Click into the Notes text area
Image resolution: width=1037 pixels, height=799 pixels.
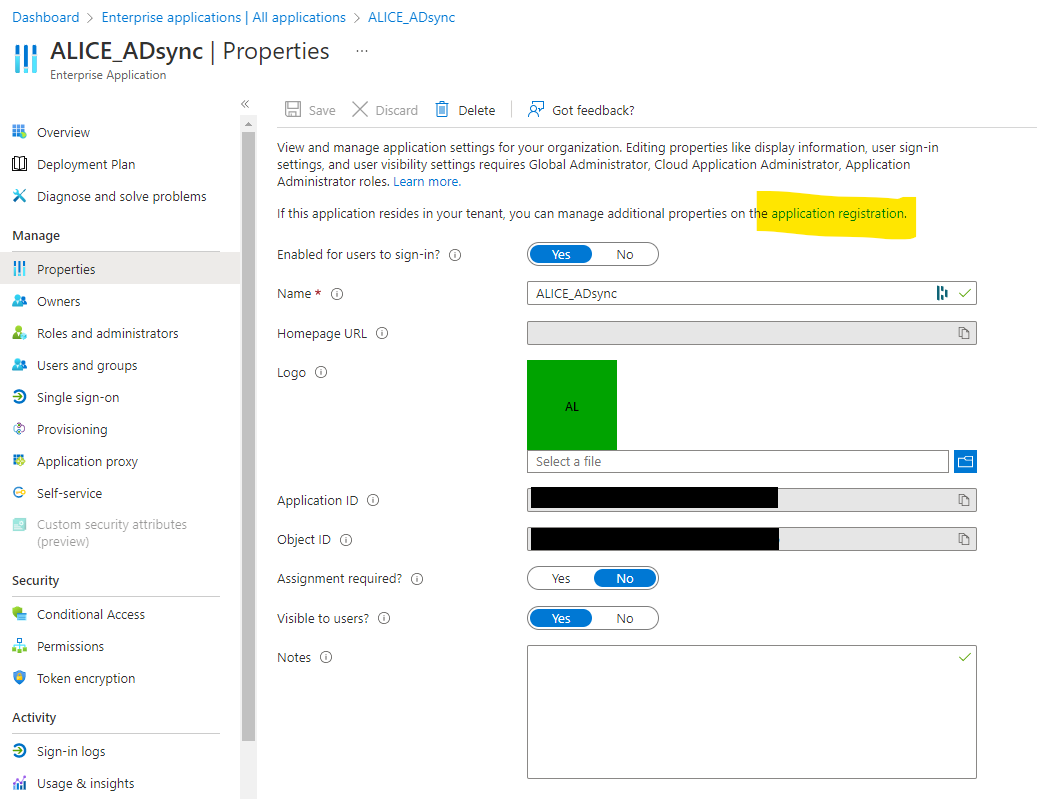[751, 712]
